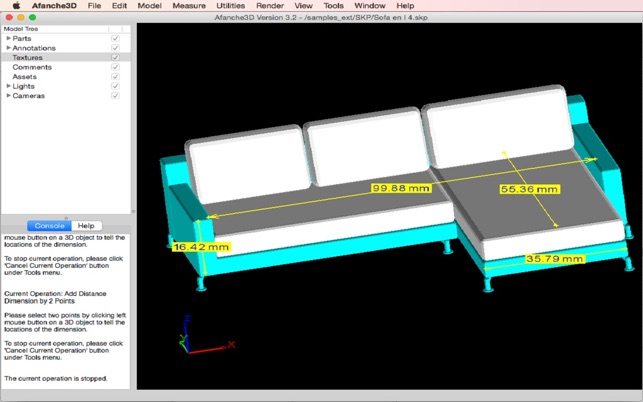643x402 pixels.
Task: Toggle the Lights visibility checkbox
Action: 116,87
